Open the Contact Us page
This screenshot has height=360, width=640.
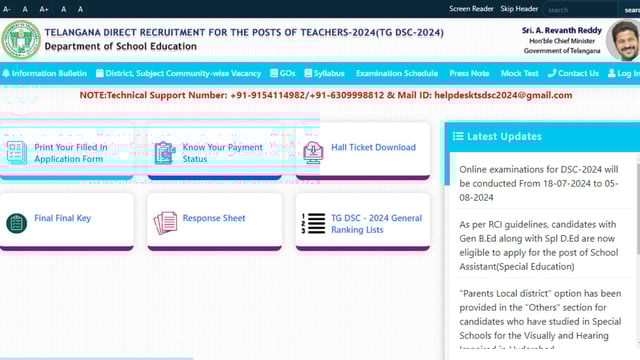tap(573, 73)
